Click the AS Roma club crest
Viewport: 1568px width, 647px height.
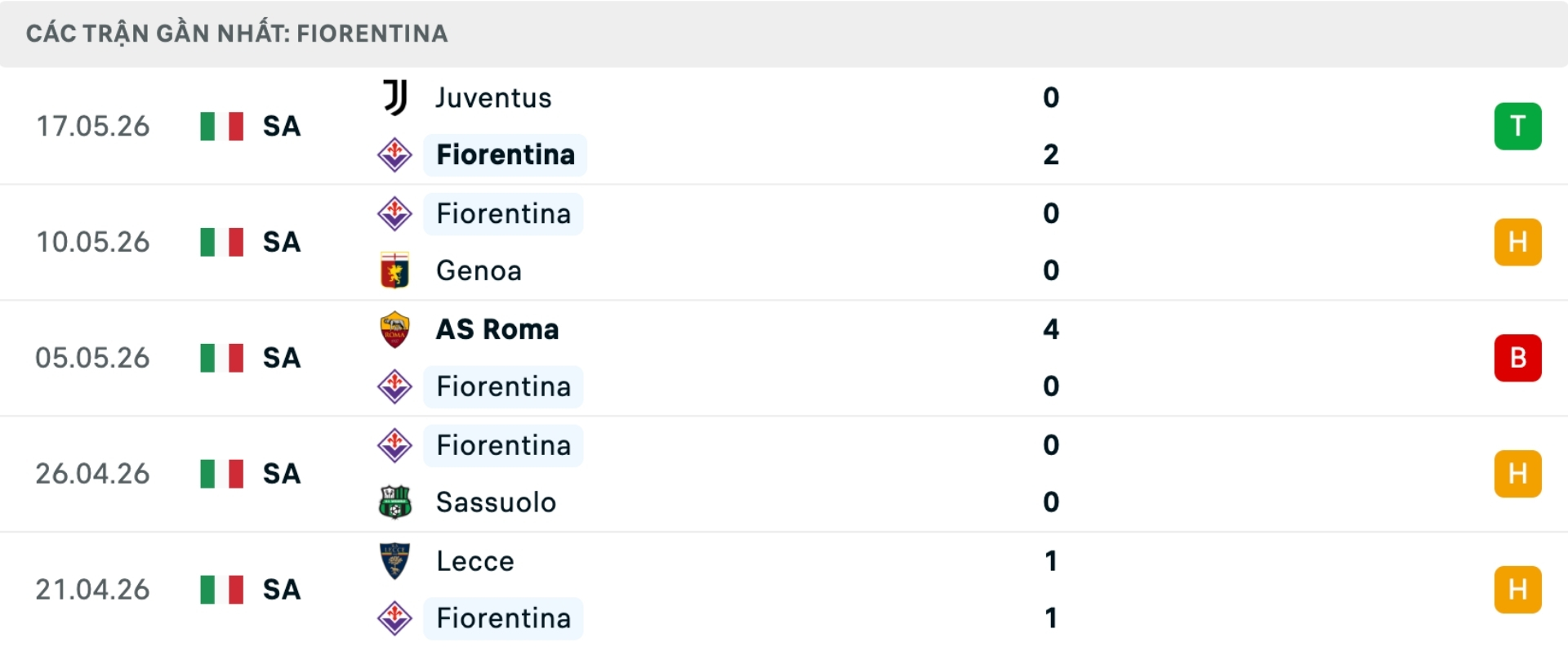[395, 329]
